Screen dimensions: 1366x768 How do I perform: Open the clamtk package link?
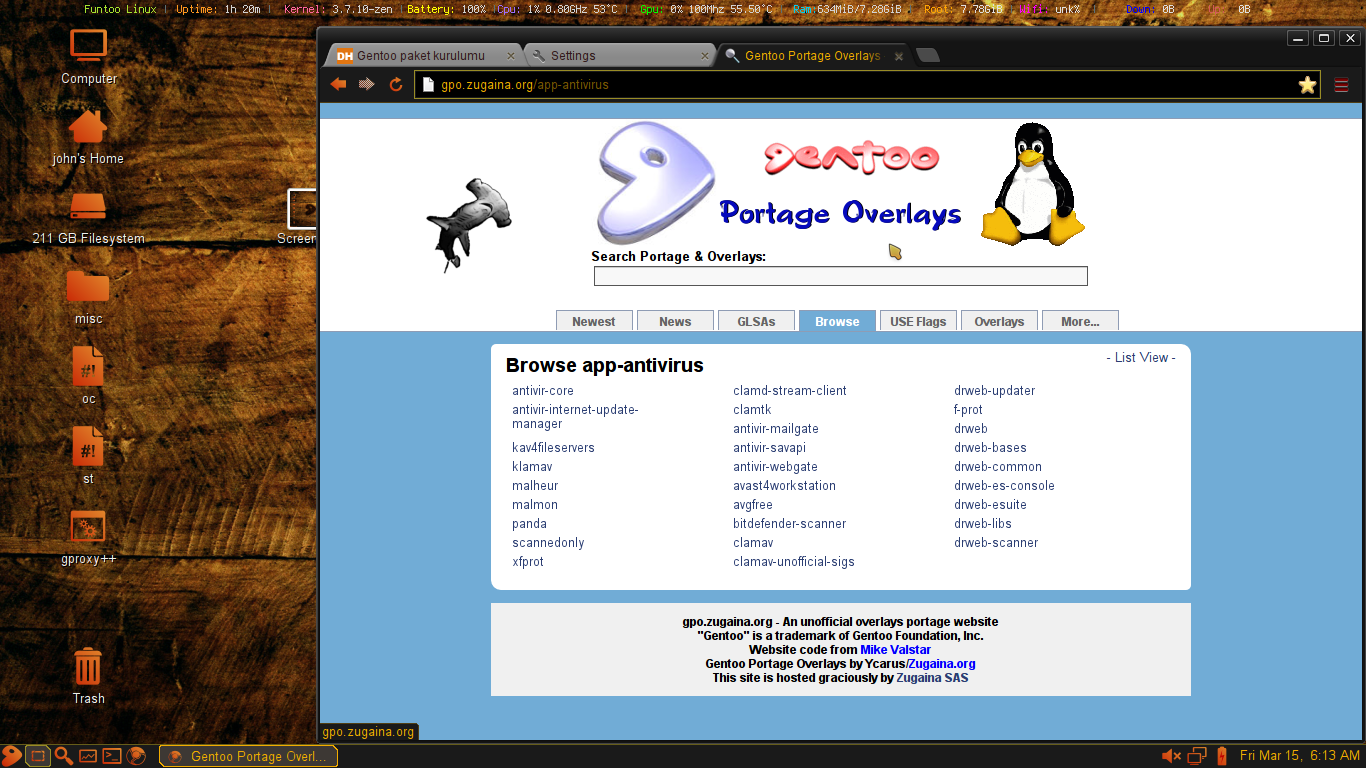click(752, 410)
